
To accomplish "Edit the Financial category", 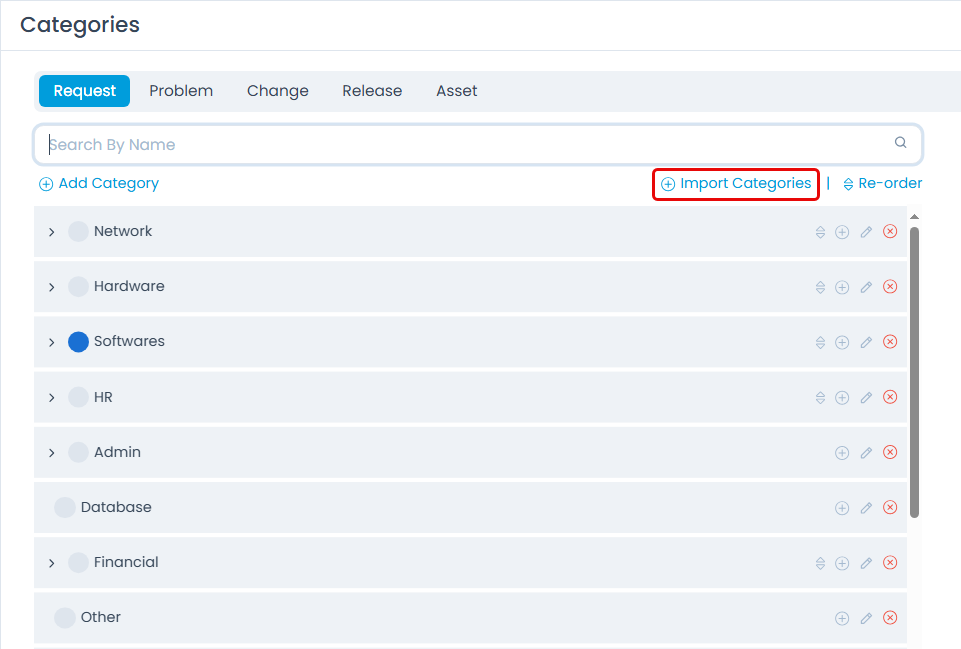I will point(866,562).
